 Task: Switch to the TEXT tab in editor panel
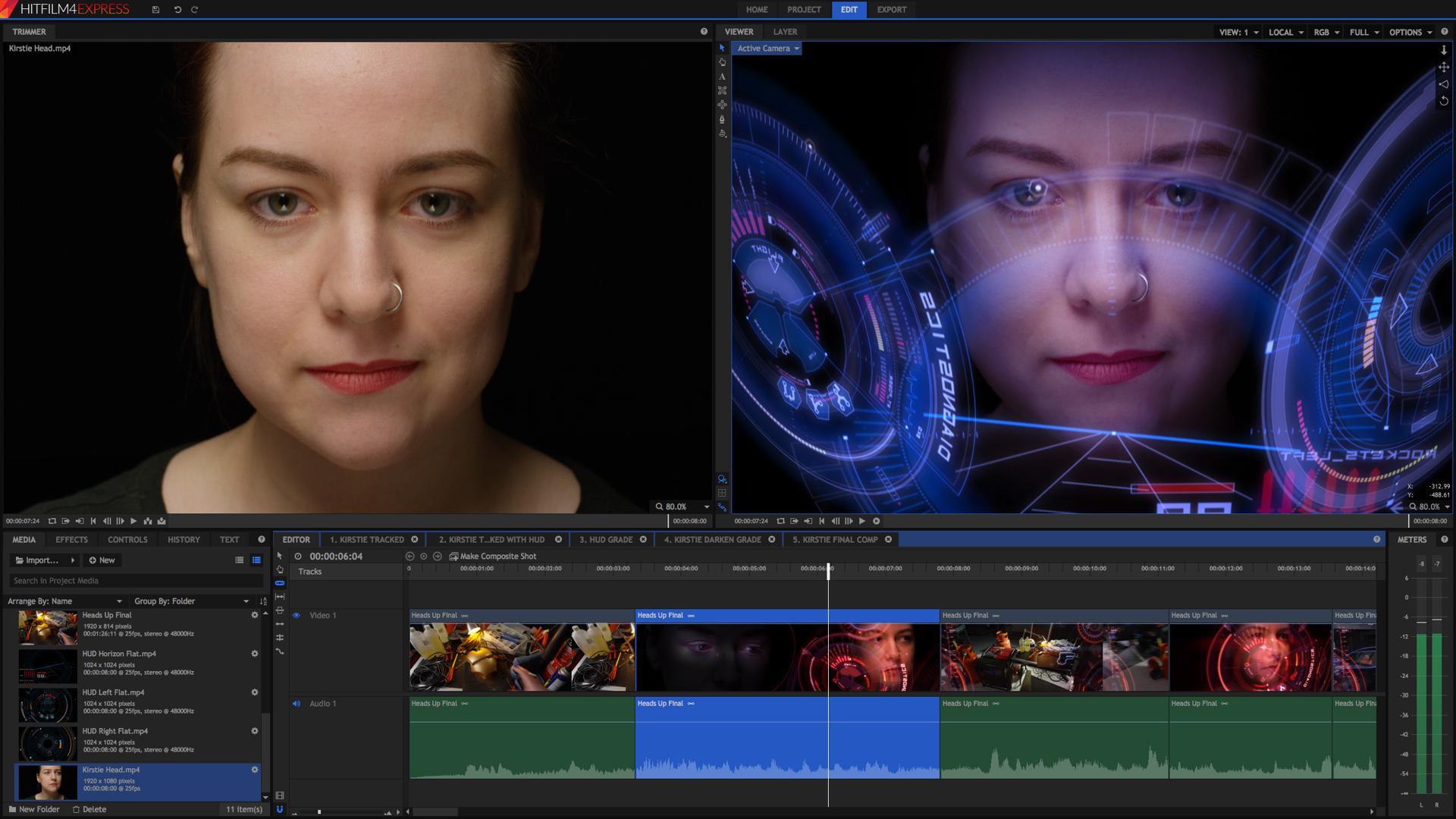(x=229, y=539)
